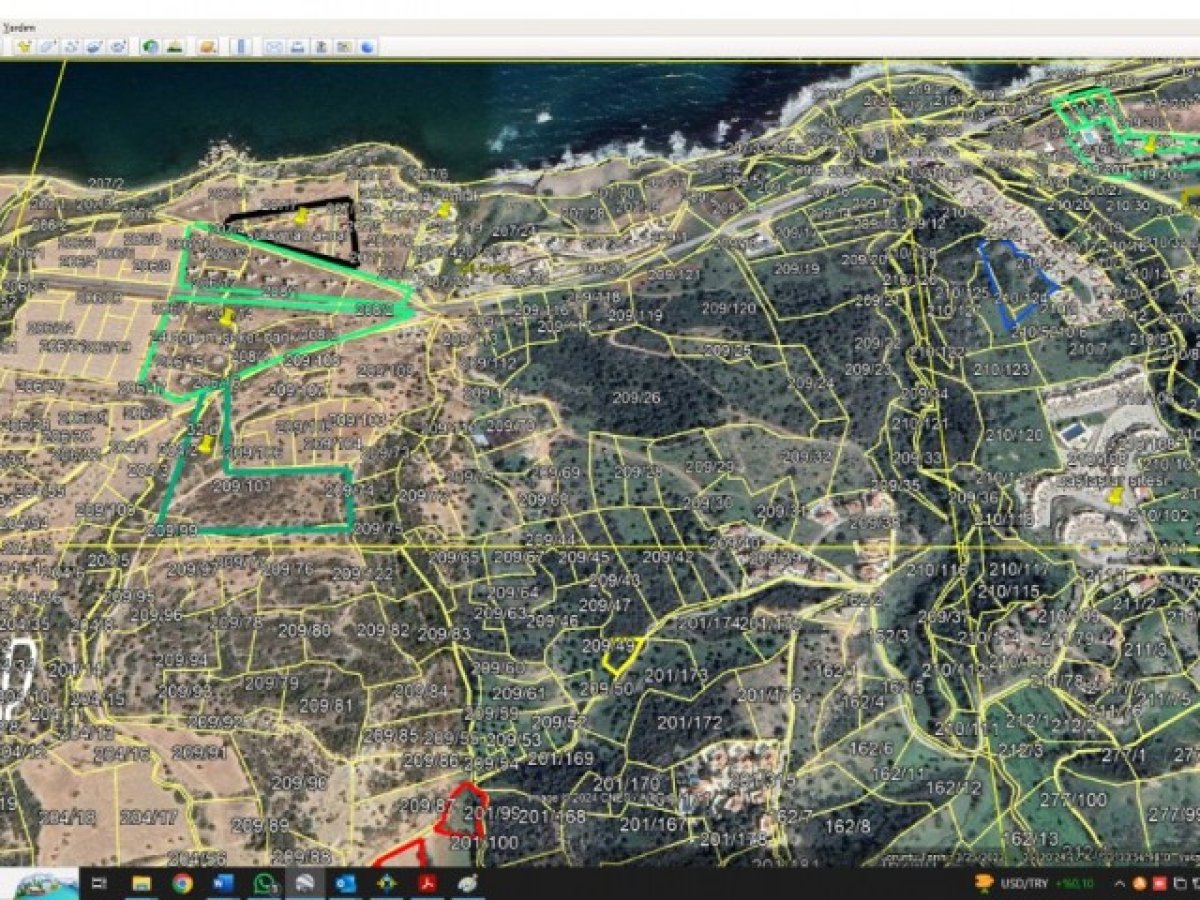Screen dimensions: 1200x900
Task: Click the print toolbar icon
Action: (x=296, y=47)
